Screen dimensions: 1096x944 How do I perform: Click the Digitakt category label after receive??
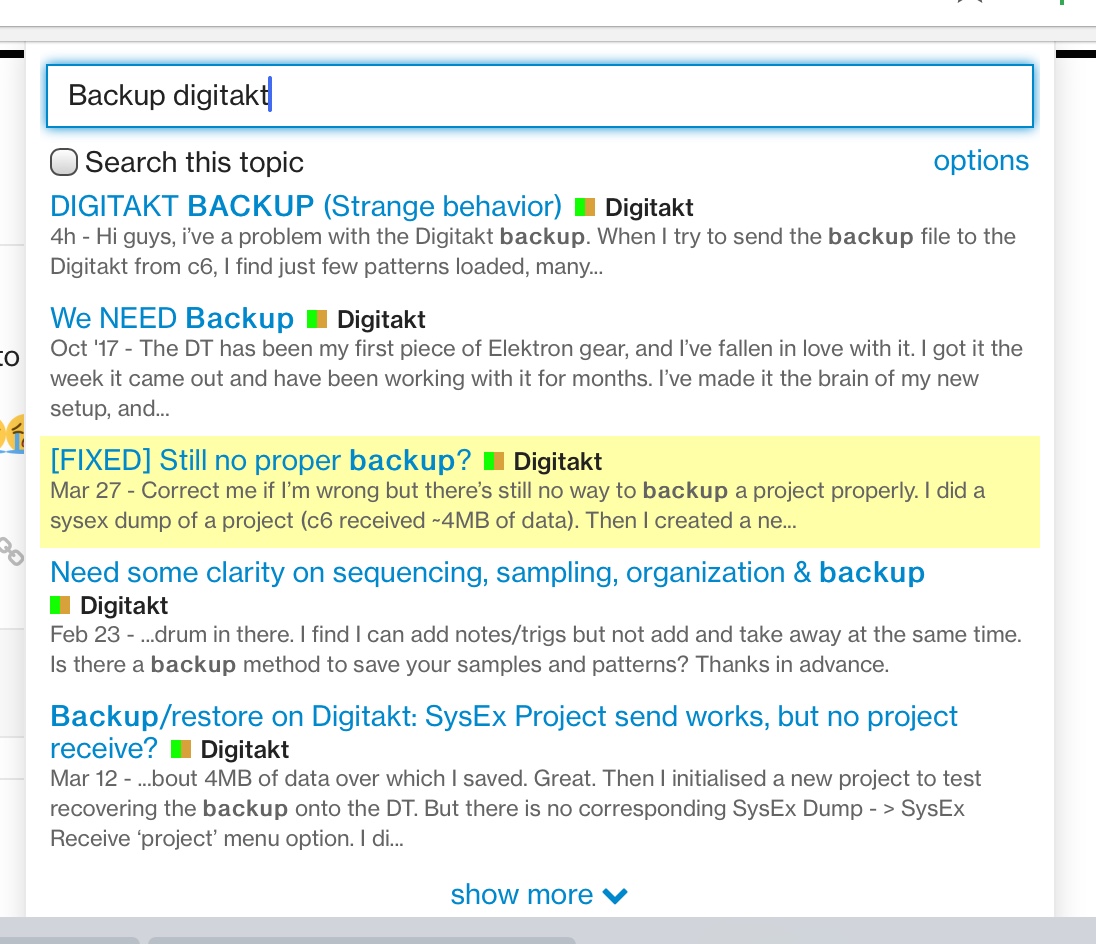(245, 749)
